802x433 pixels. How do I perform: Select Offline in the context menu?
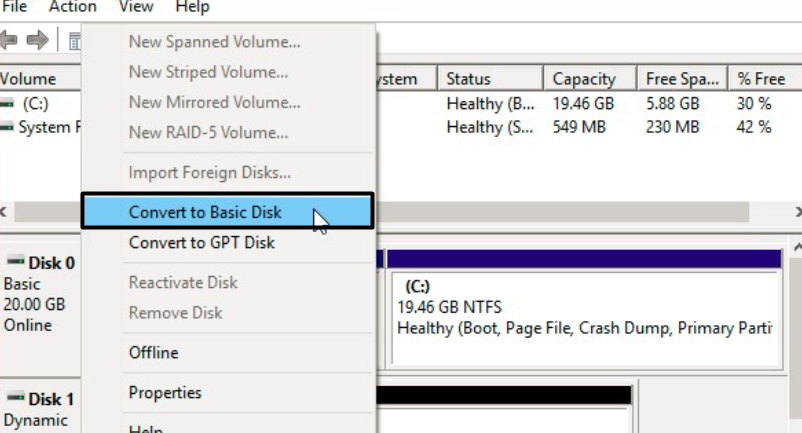point(154,352)
